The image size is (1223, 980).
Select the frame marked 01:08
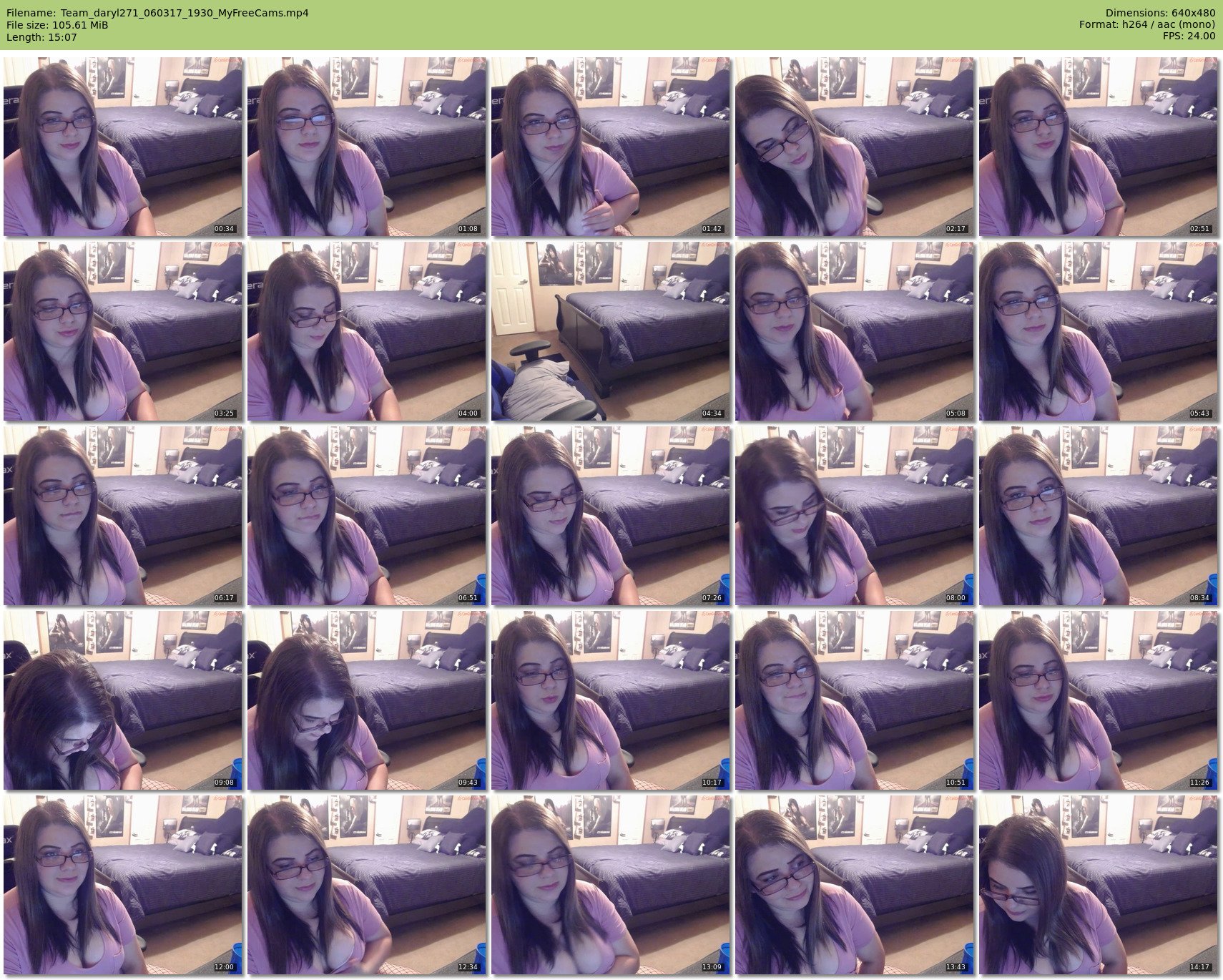tap(367, 147)
